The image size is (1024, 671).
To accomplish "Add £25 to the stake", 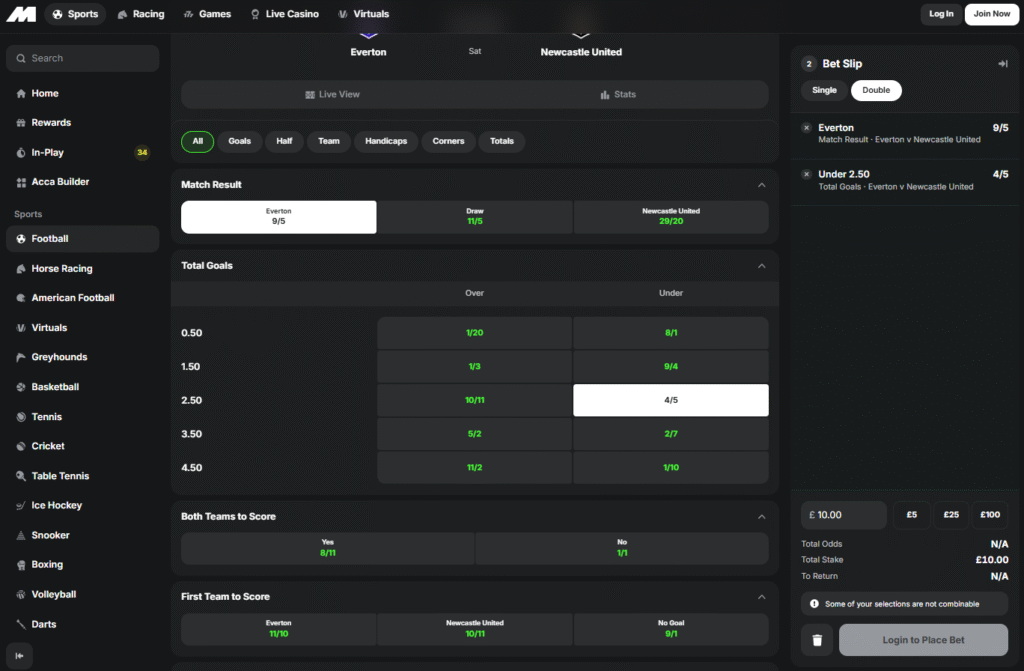I will [x=949, y=514].
